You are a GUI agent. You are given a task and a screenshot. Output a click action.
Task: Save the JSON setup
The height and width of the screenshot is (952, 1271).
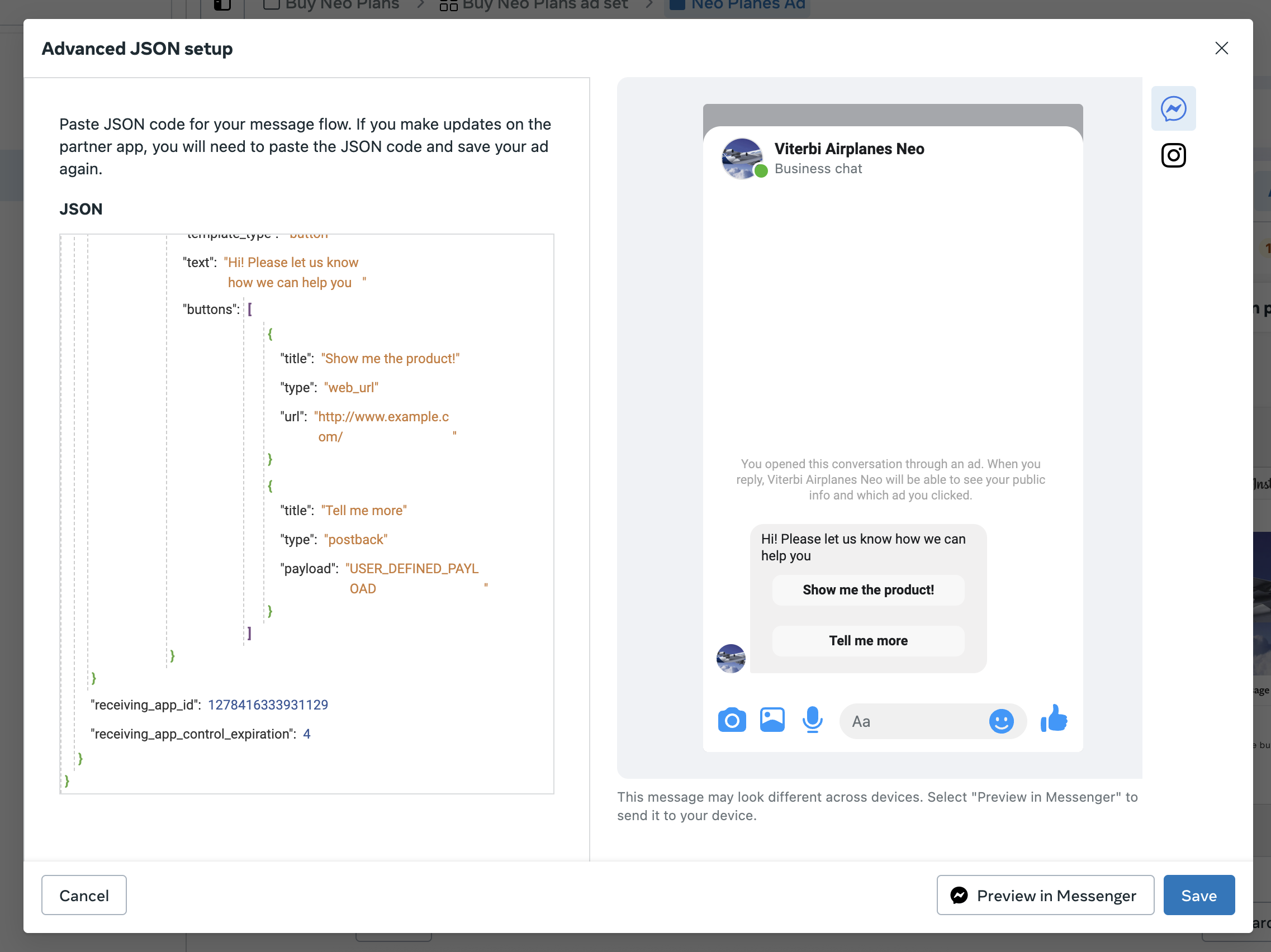(1198, 895)
